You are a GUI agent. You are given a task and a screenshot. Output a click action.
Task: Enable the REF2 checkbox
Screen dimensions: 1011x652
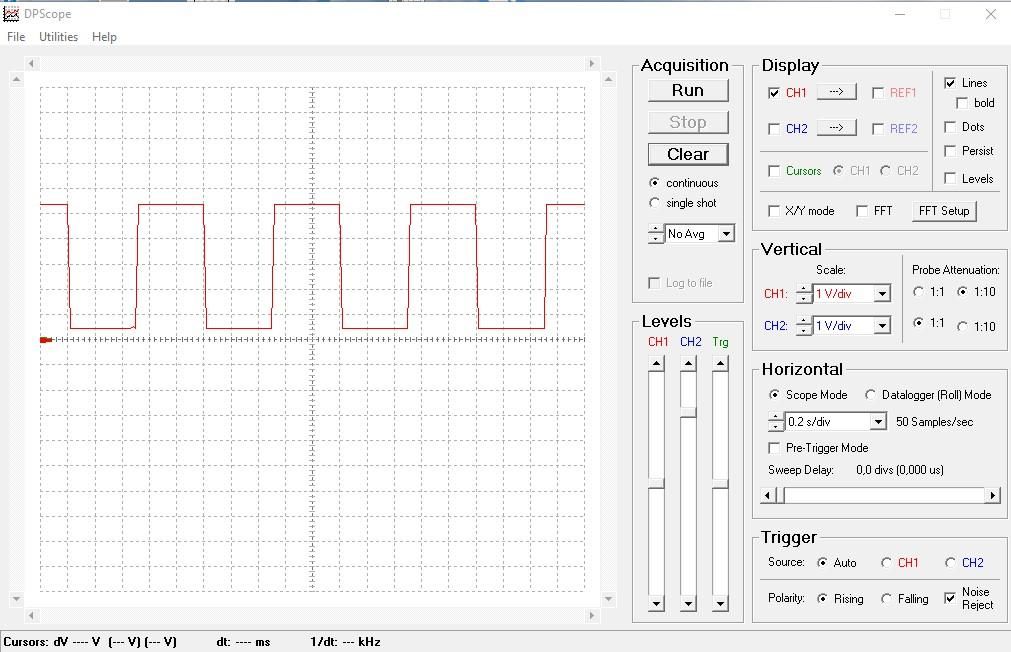tap(878, 129)
